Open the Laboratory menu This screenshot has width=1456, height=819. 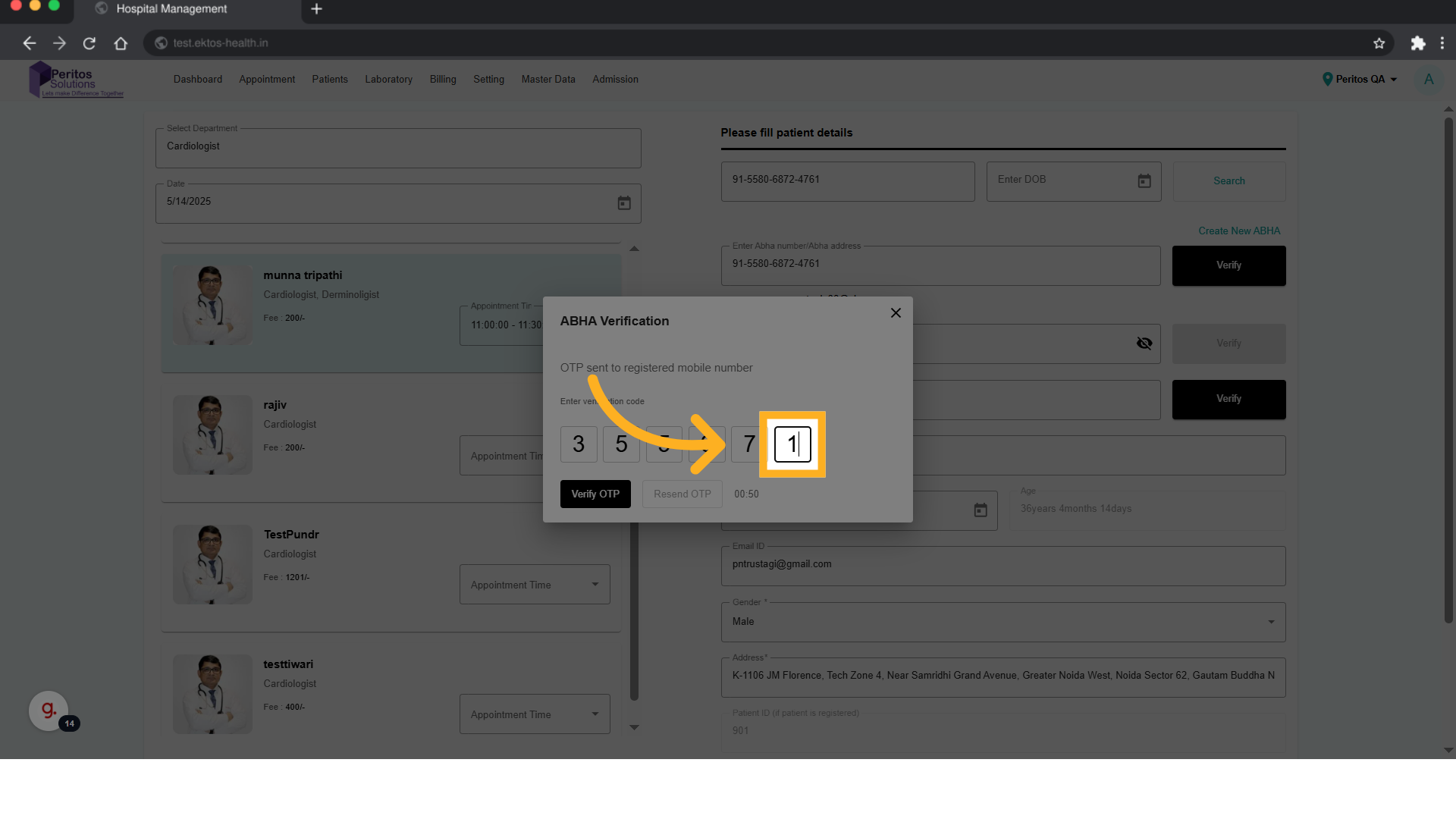coord(388,80)
